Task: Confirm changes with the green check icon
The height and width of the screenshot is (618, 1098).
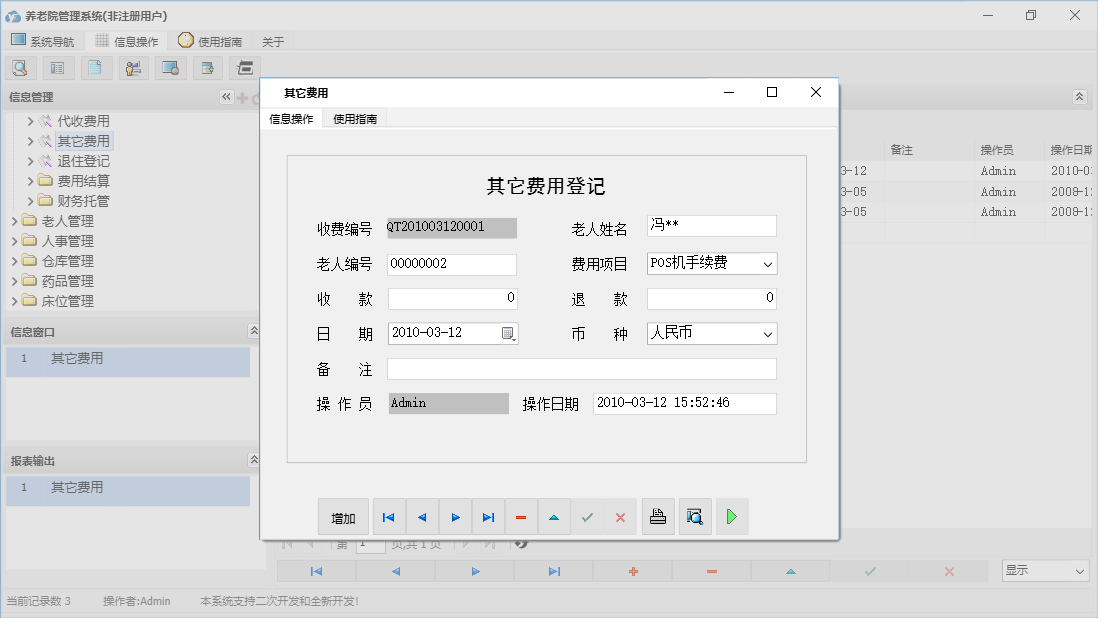Action: (x=587, y=516)
